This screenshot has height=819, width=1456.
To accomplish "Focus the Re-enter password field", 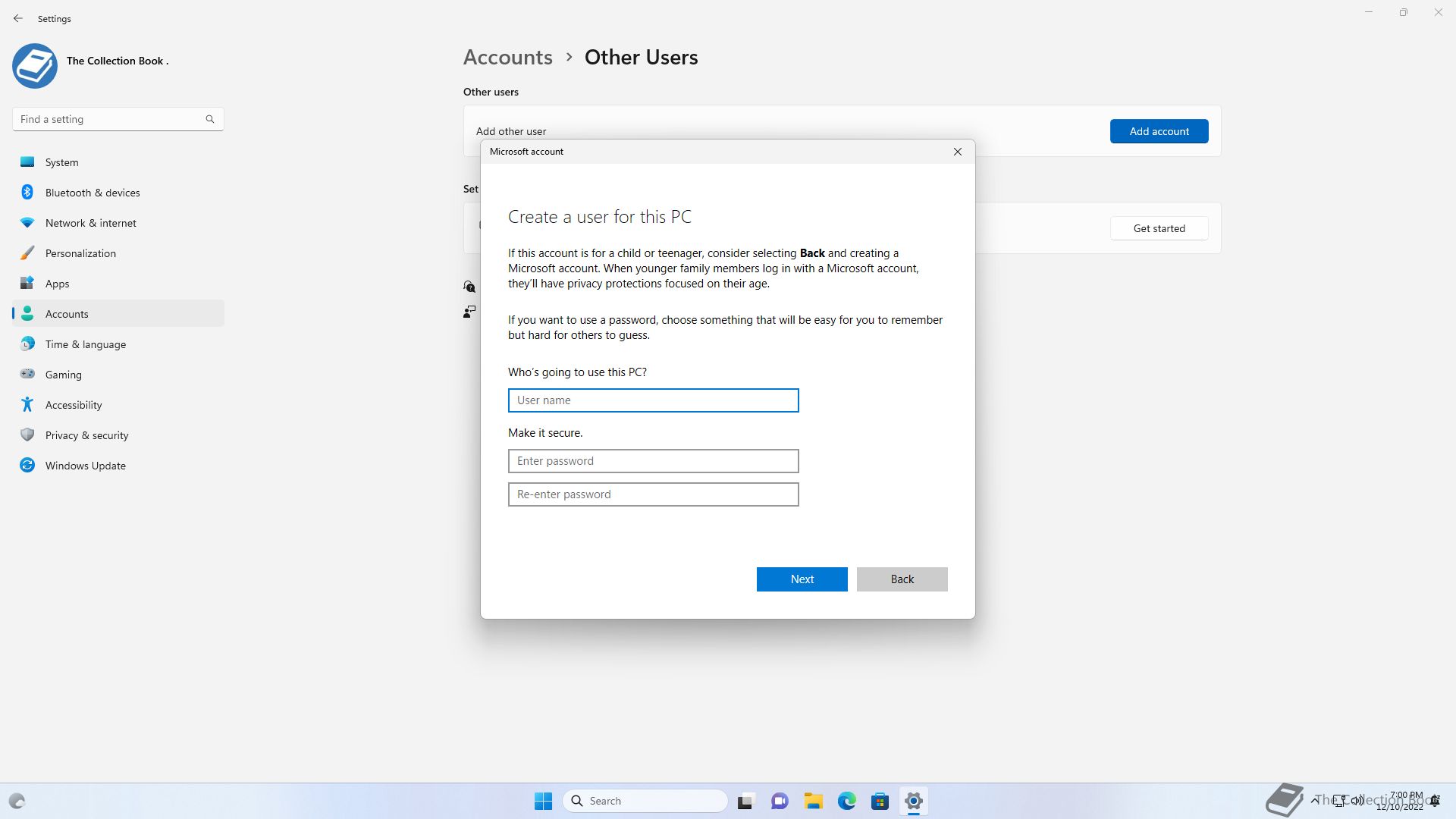I will click(653, 494).
